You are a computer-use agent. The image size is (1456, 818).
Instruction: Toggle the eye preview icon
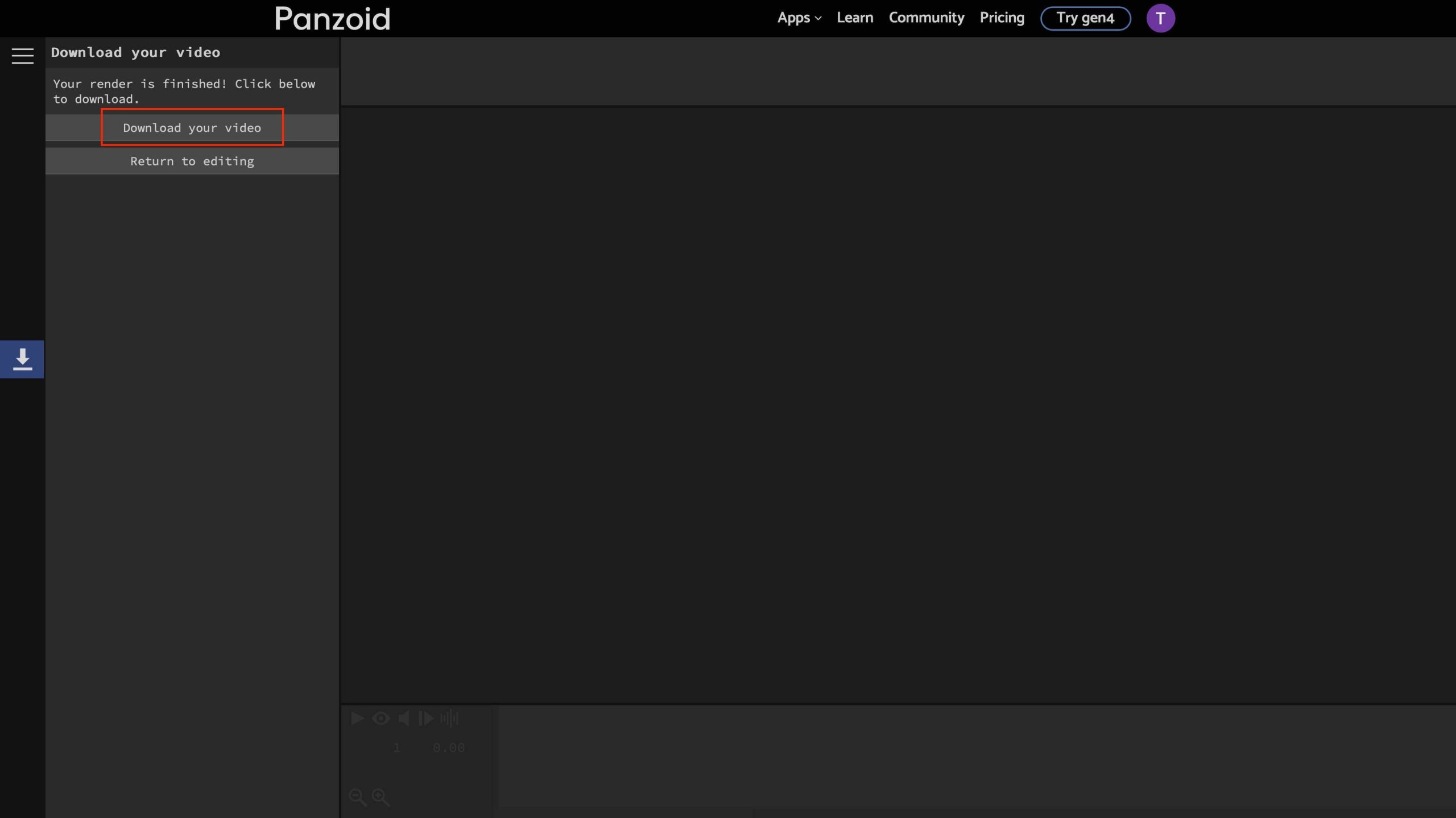380,719
